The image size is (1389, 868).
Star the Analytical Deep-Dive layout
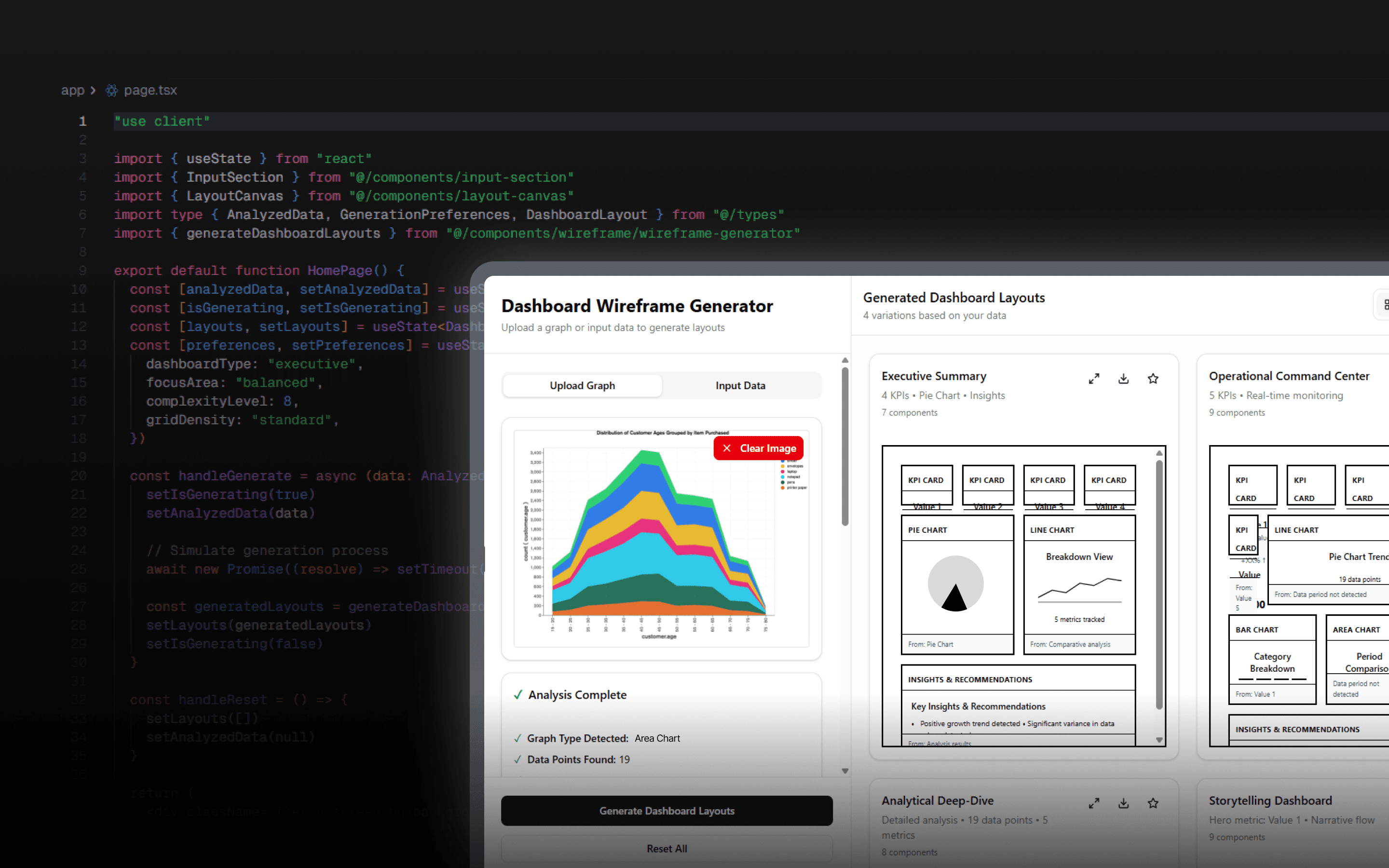1153,803
